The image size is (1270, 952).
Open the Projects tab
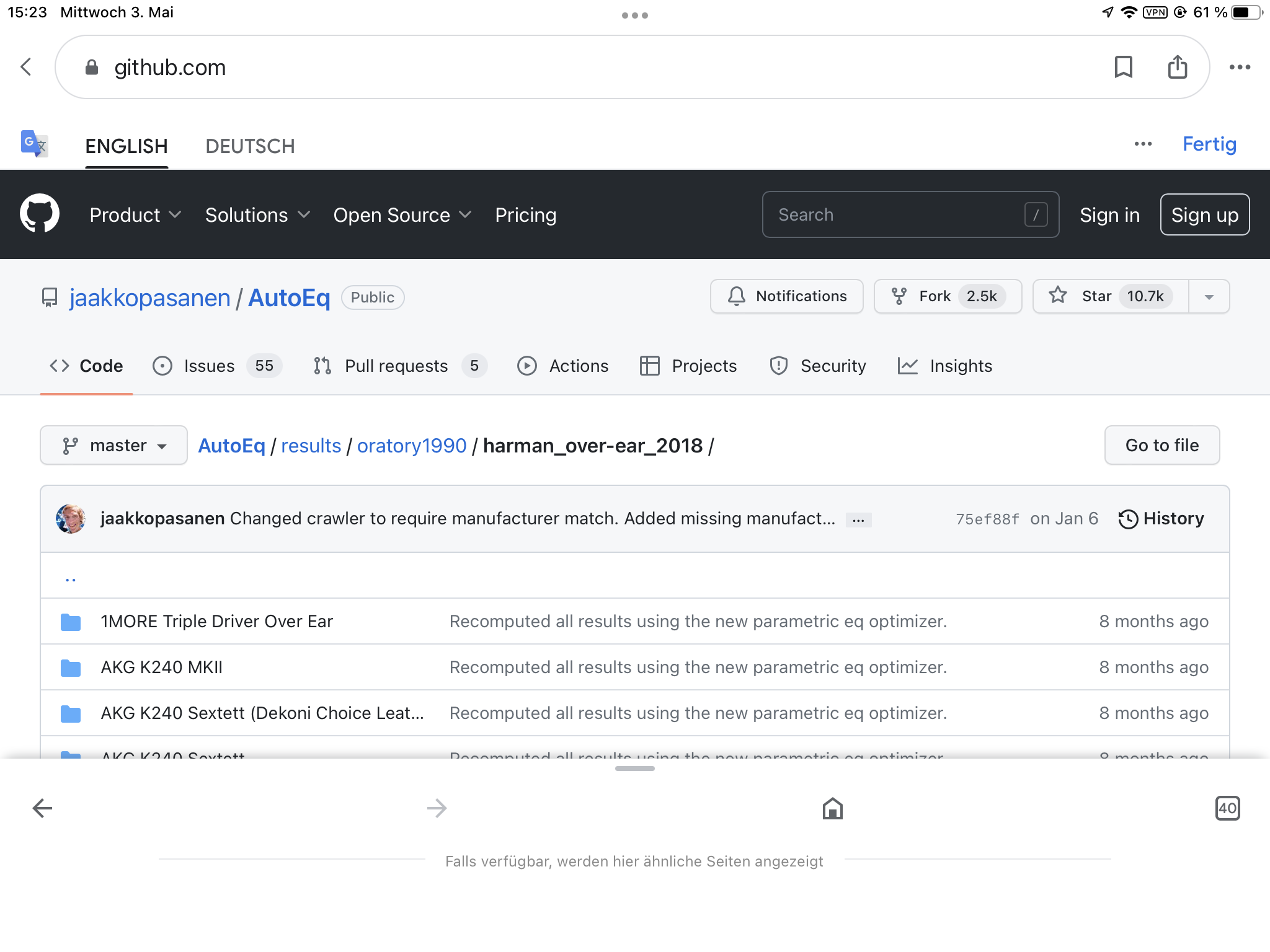click(x=688, y=366)
